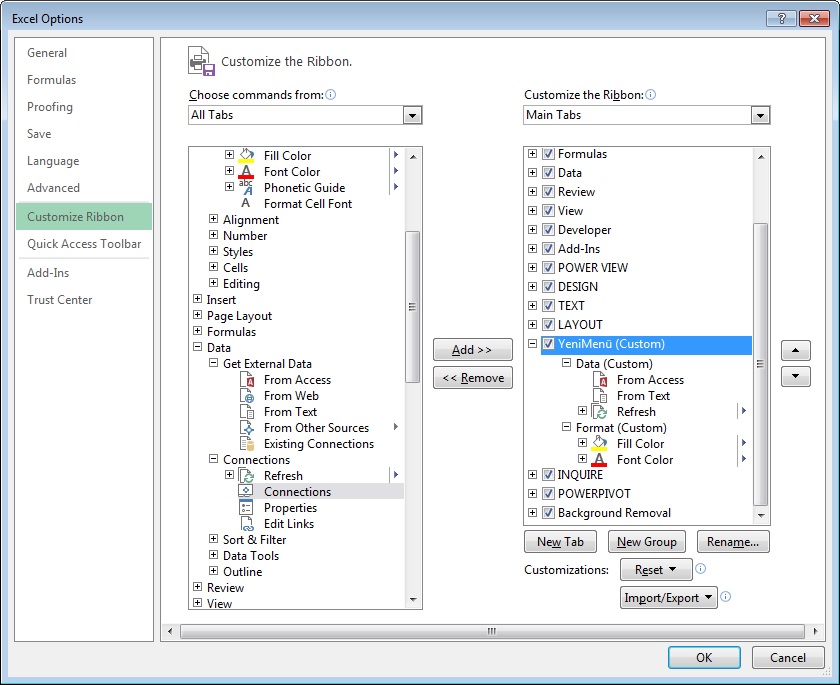Go to Quick Access Toolbar options

pos(84,244)
